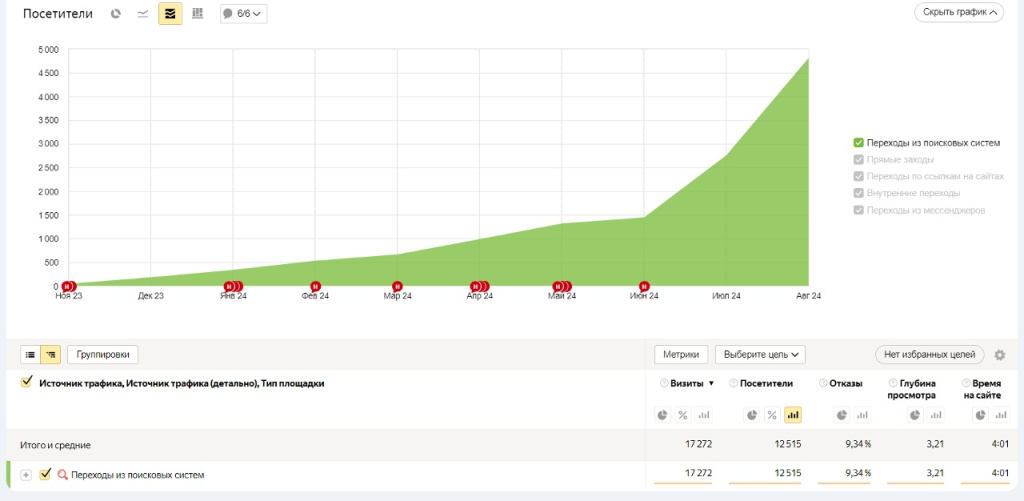Toggle the Прямые заходы legend checkbox
This screenshot has height=501, width=1024.
coord(858,159)
